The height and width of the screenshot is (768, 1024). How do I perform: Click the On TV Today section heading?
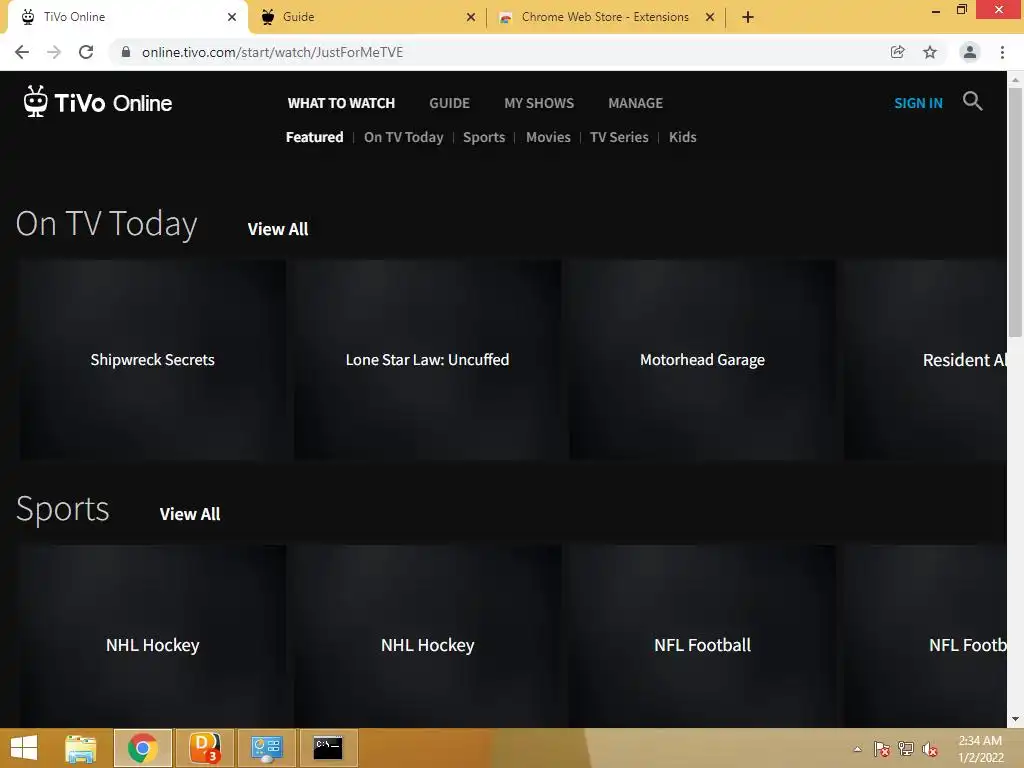coord(106,224)
